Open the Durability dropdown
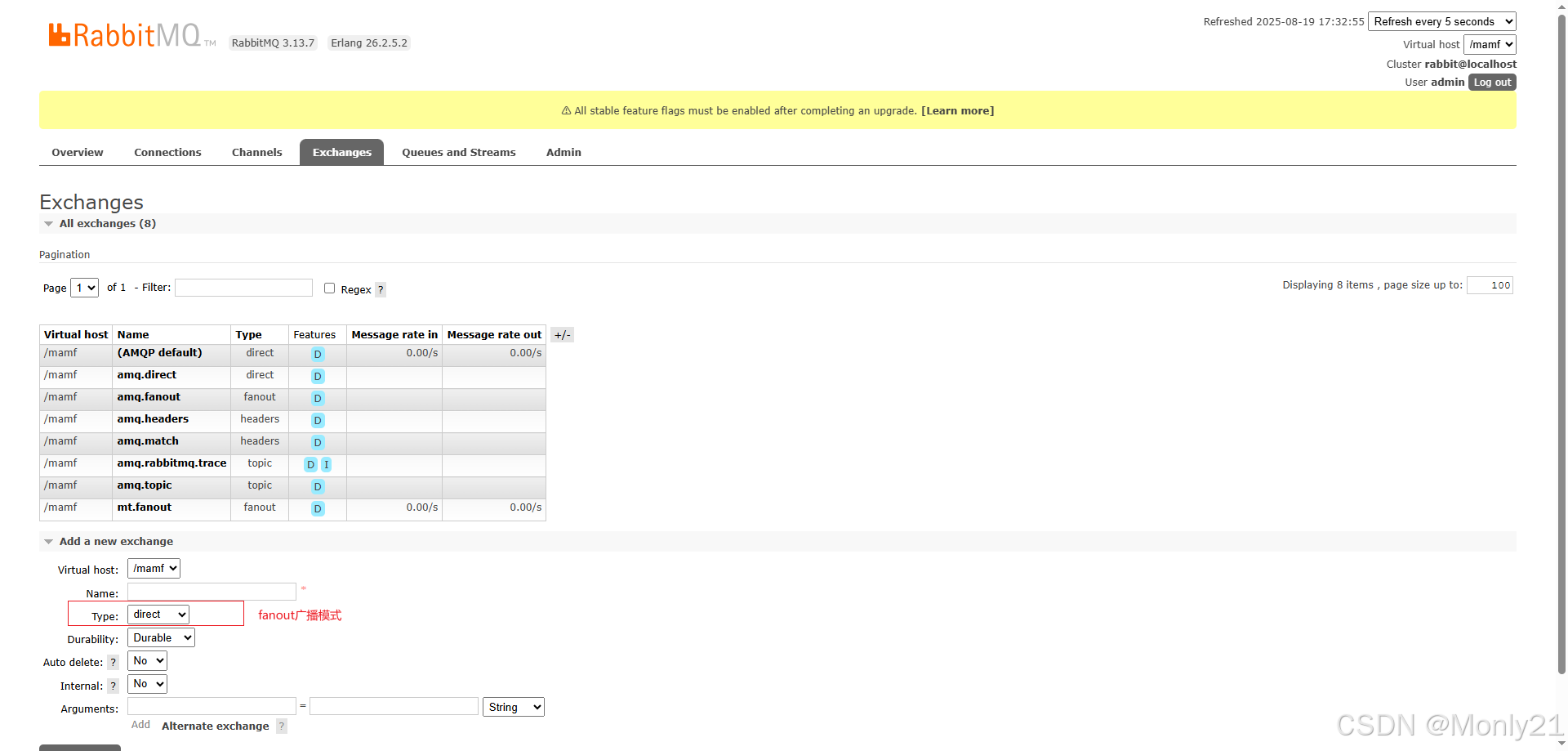The image size is (1568, 751). pyautogui.click(x=161, y=638)
